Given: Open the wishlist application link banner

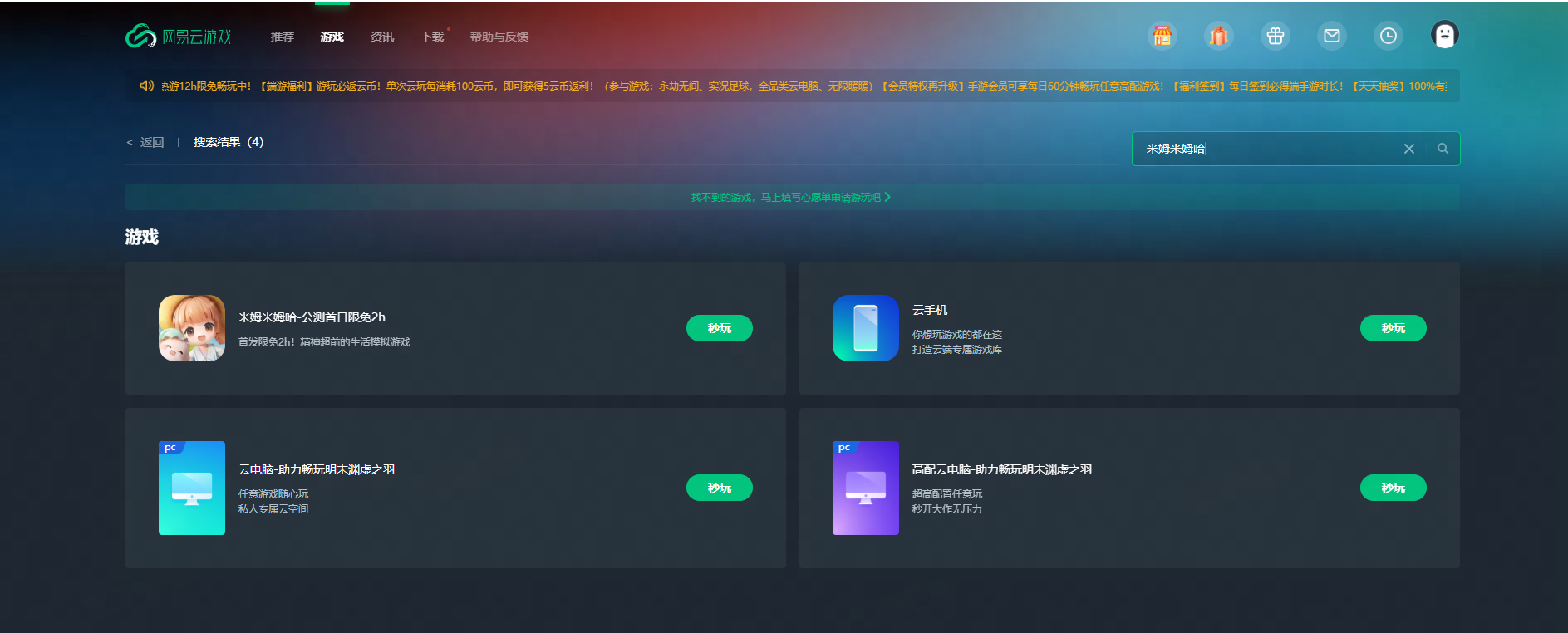Looking at the screenshot, I should 790,197.
